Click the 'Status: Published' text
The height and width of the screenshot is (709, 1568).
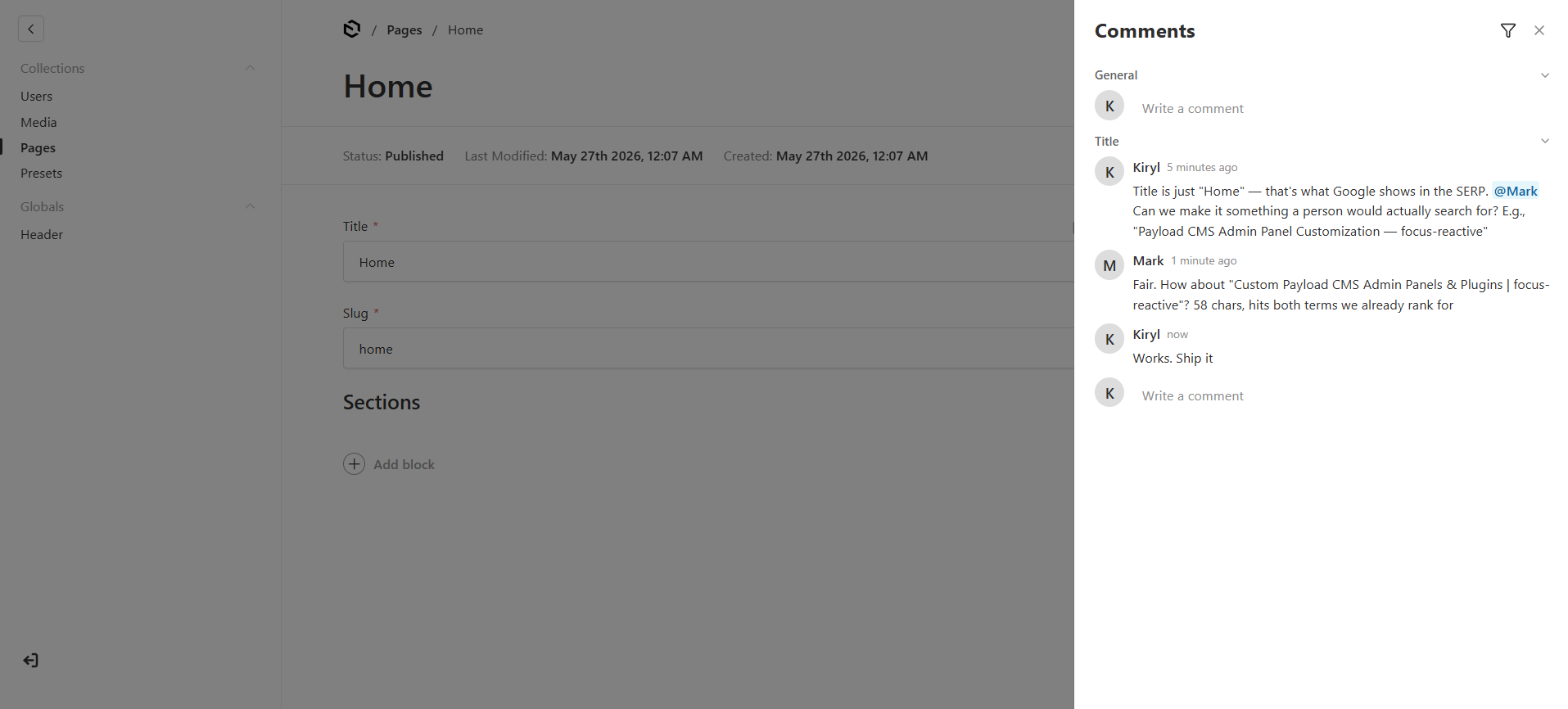coord(393,156)
